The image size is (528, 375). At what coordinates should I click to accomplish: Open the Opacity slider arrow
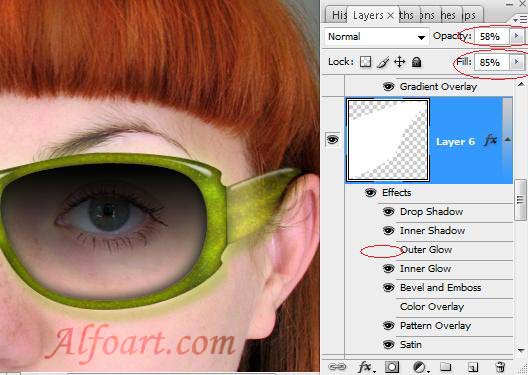tap(517, 36)
